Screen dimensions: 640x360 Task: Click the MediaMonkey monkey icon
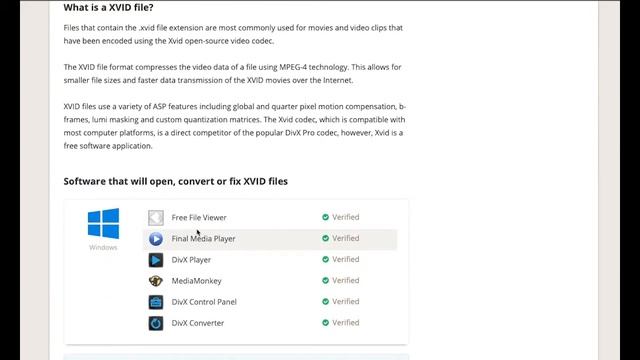[156, 281]
